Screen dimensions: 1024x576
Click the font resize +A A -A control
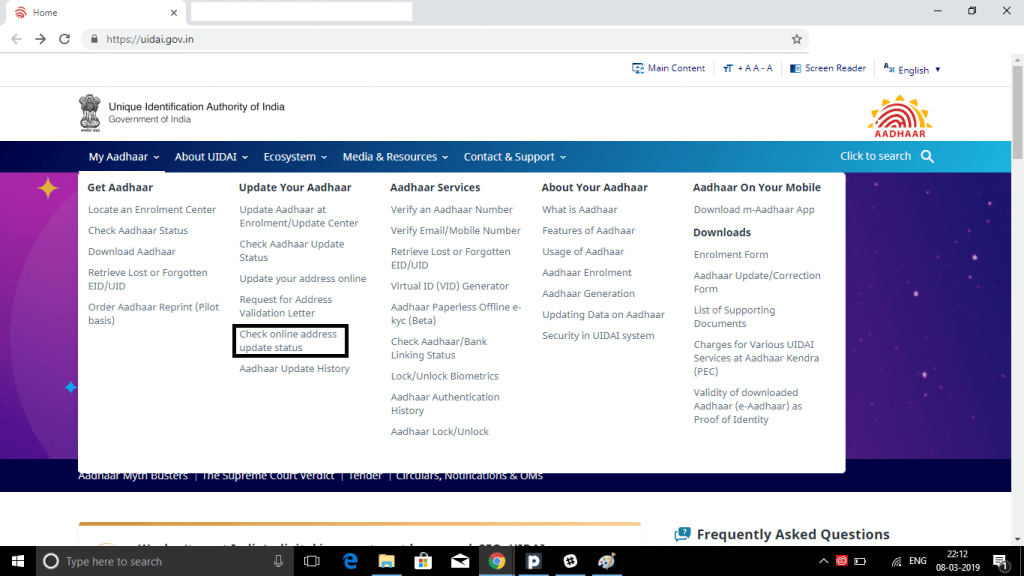coord(746,68)
